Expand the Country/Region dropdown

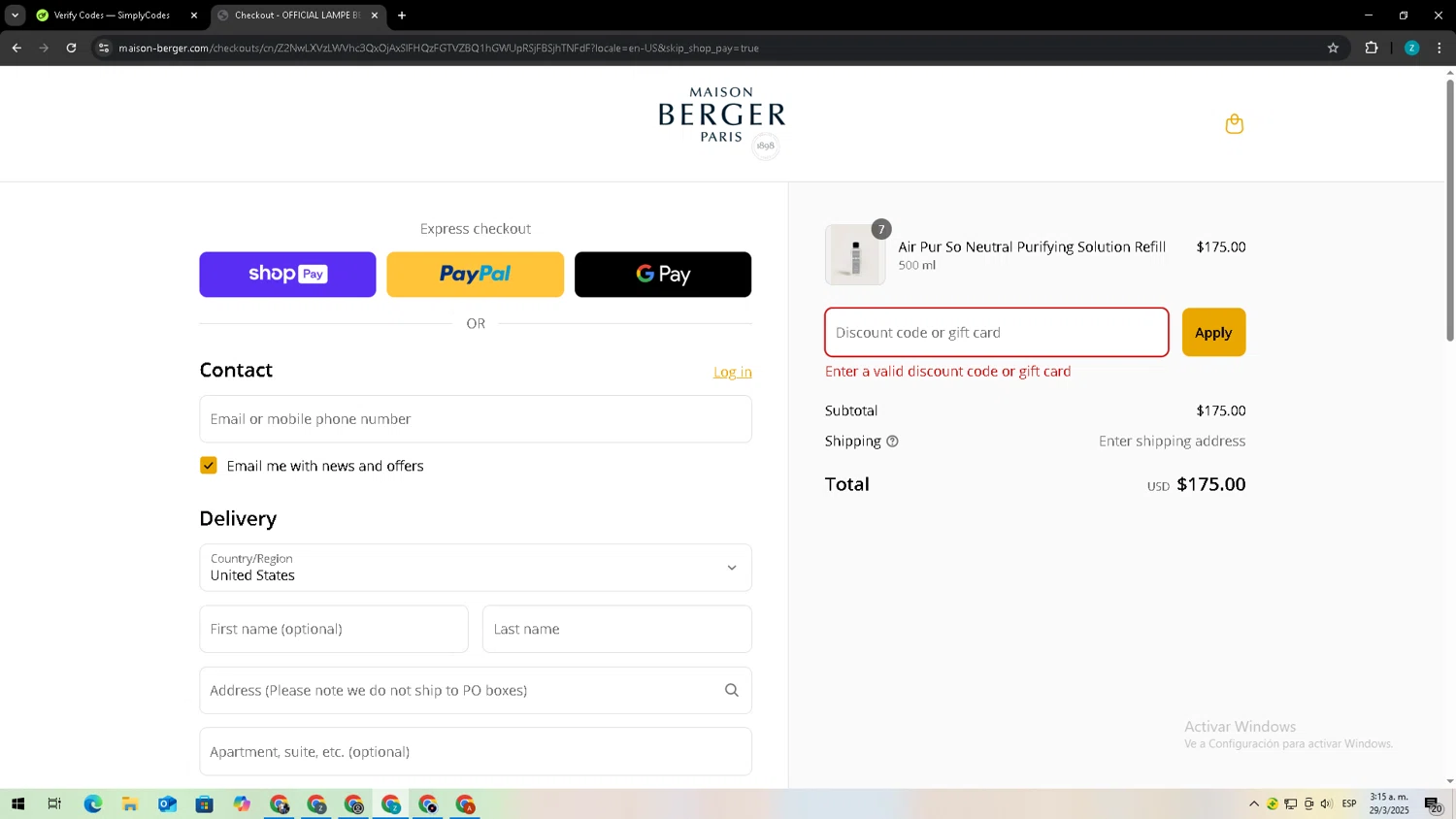[476, 568]
